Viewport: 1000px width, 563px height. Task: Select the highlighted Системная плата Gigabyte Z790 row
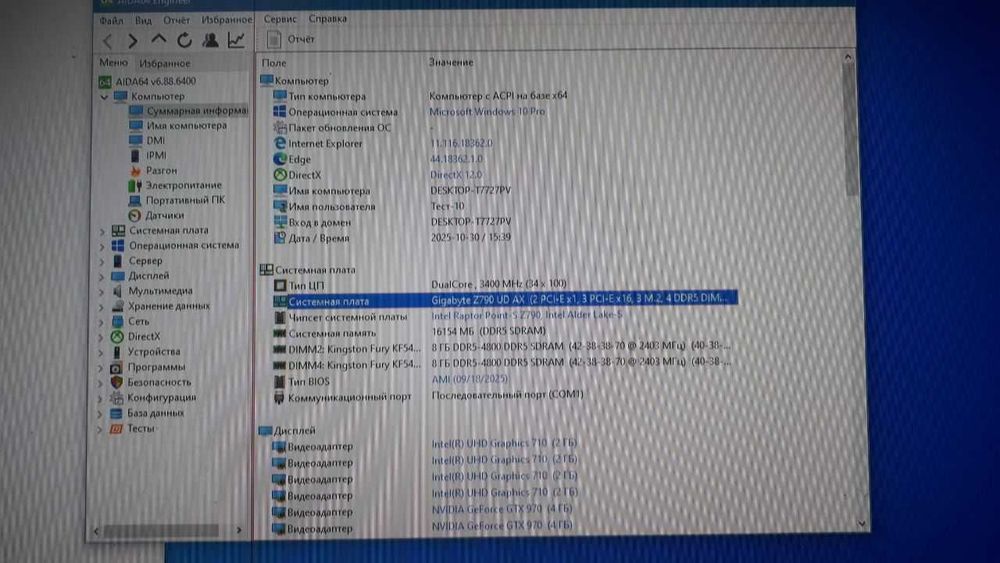pos(504,300)
